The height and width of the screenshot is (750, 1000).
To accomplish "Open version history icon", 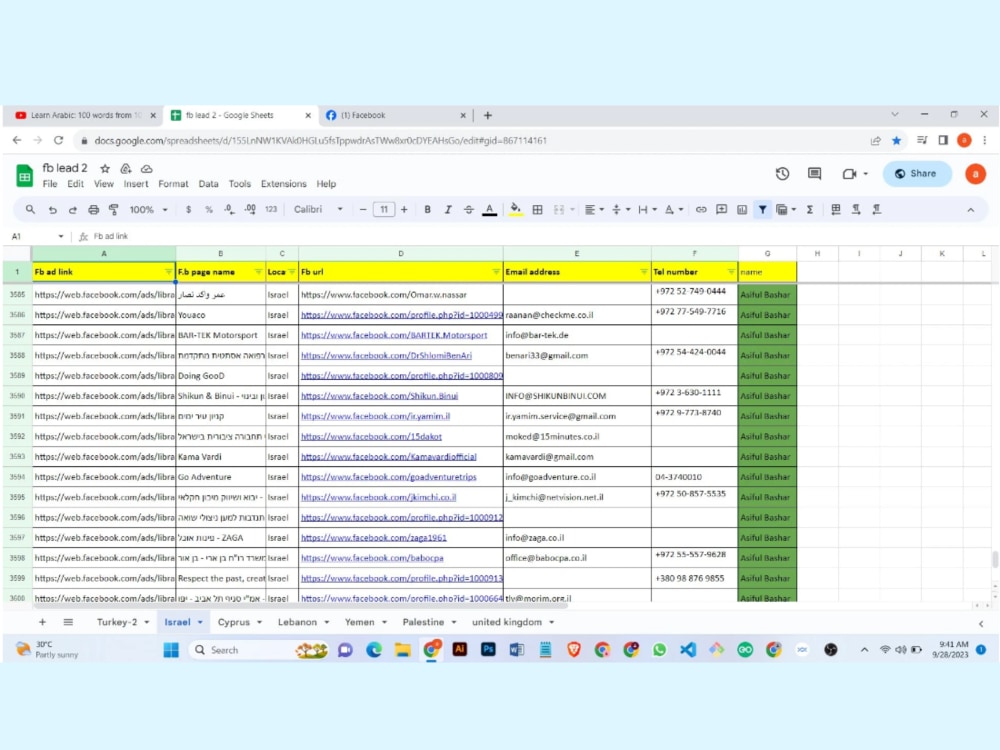I will click(781, 174).
